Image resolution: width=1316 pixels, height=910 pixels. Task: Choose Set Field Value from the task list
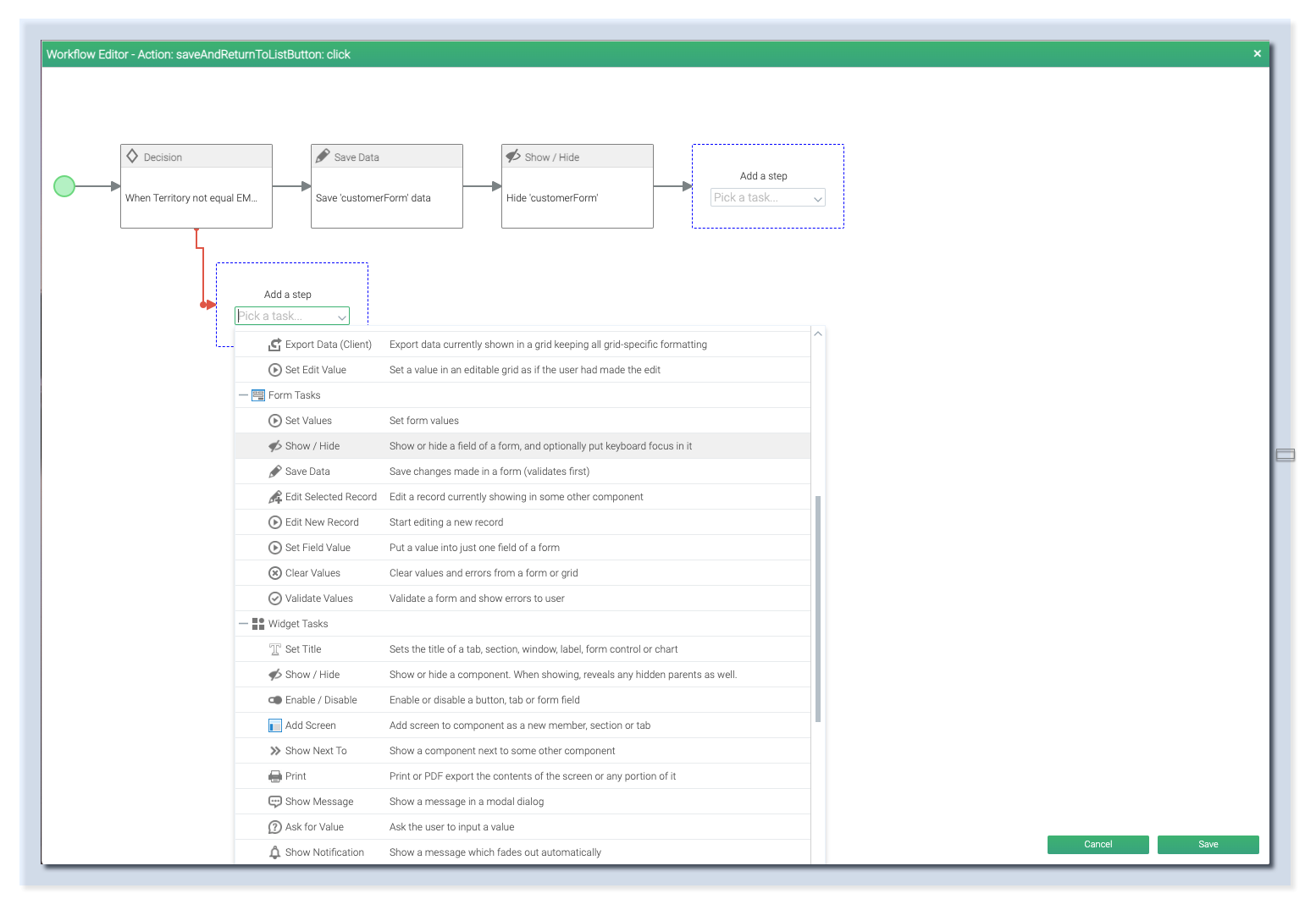(318, 547)
